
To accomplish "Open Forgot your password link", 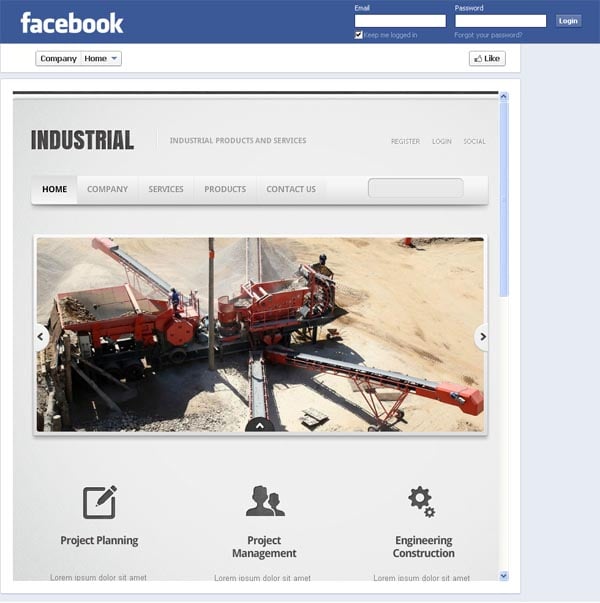I will click(x=488, y=35).
